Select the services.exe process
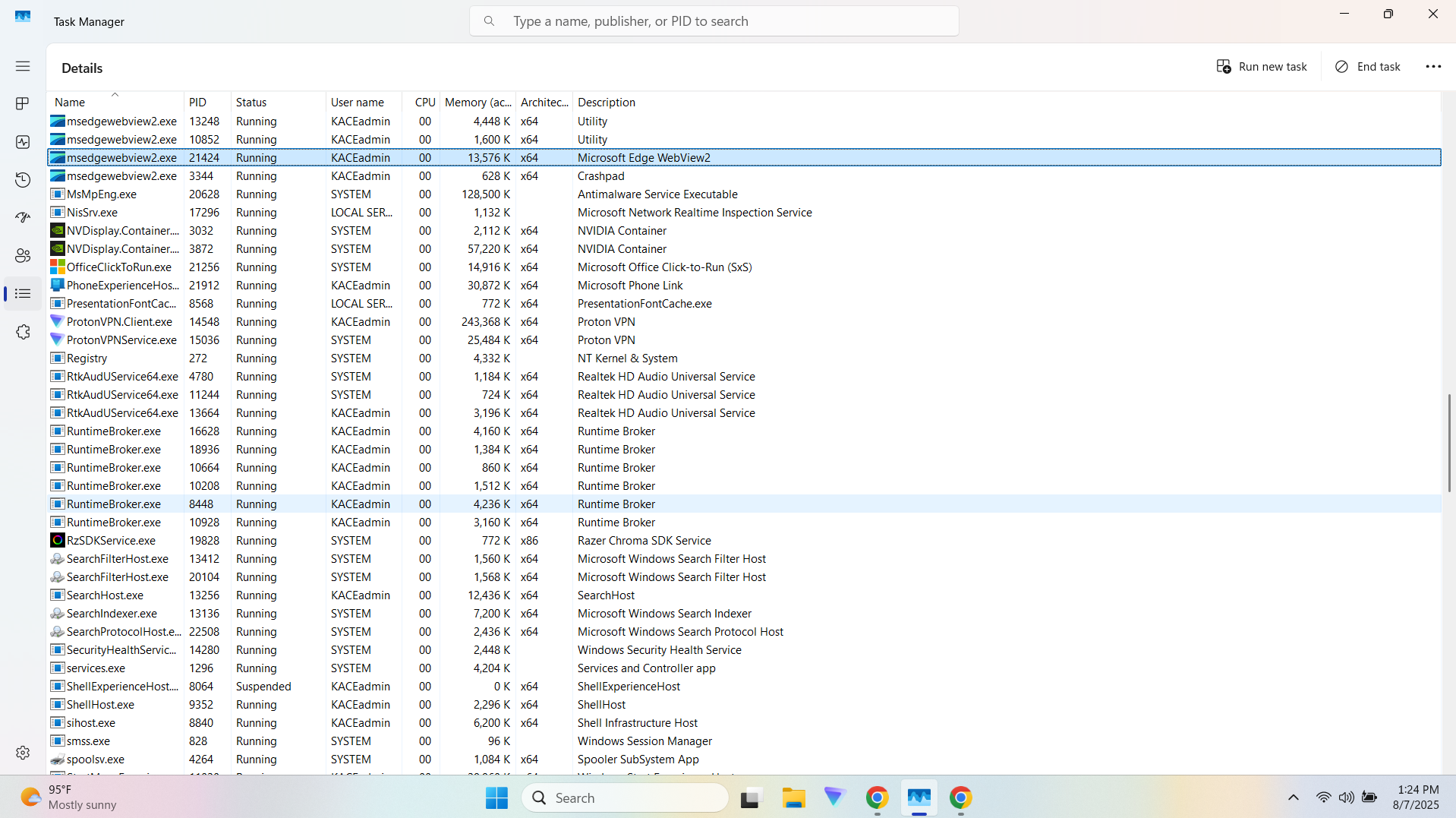This screenshot has height=818, width=1456. (x=744, y=668)
